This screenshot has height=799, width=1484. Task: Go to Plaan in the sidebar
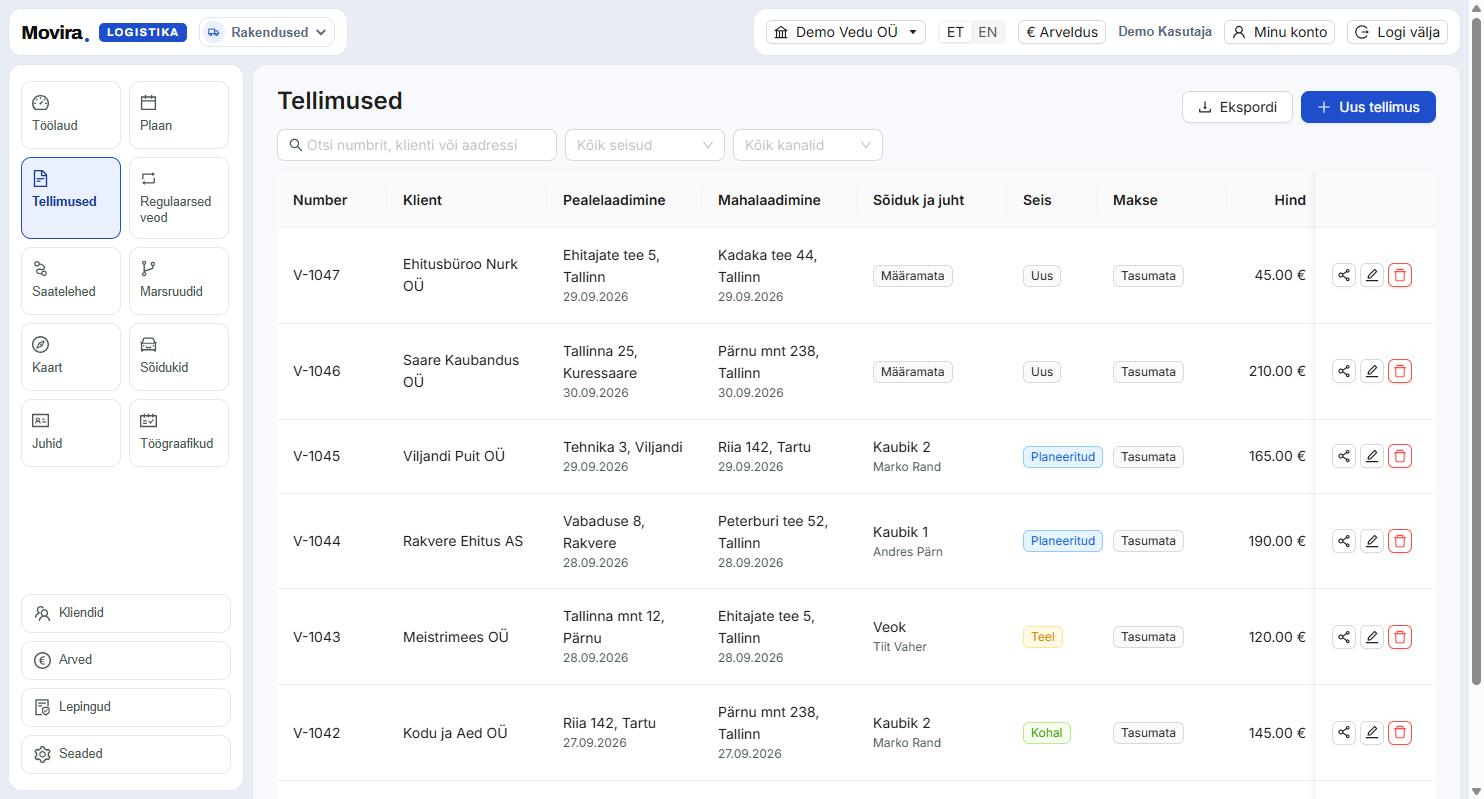point(179,115)
